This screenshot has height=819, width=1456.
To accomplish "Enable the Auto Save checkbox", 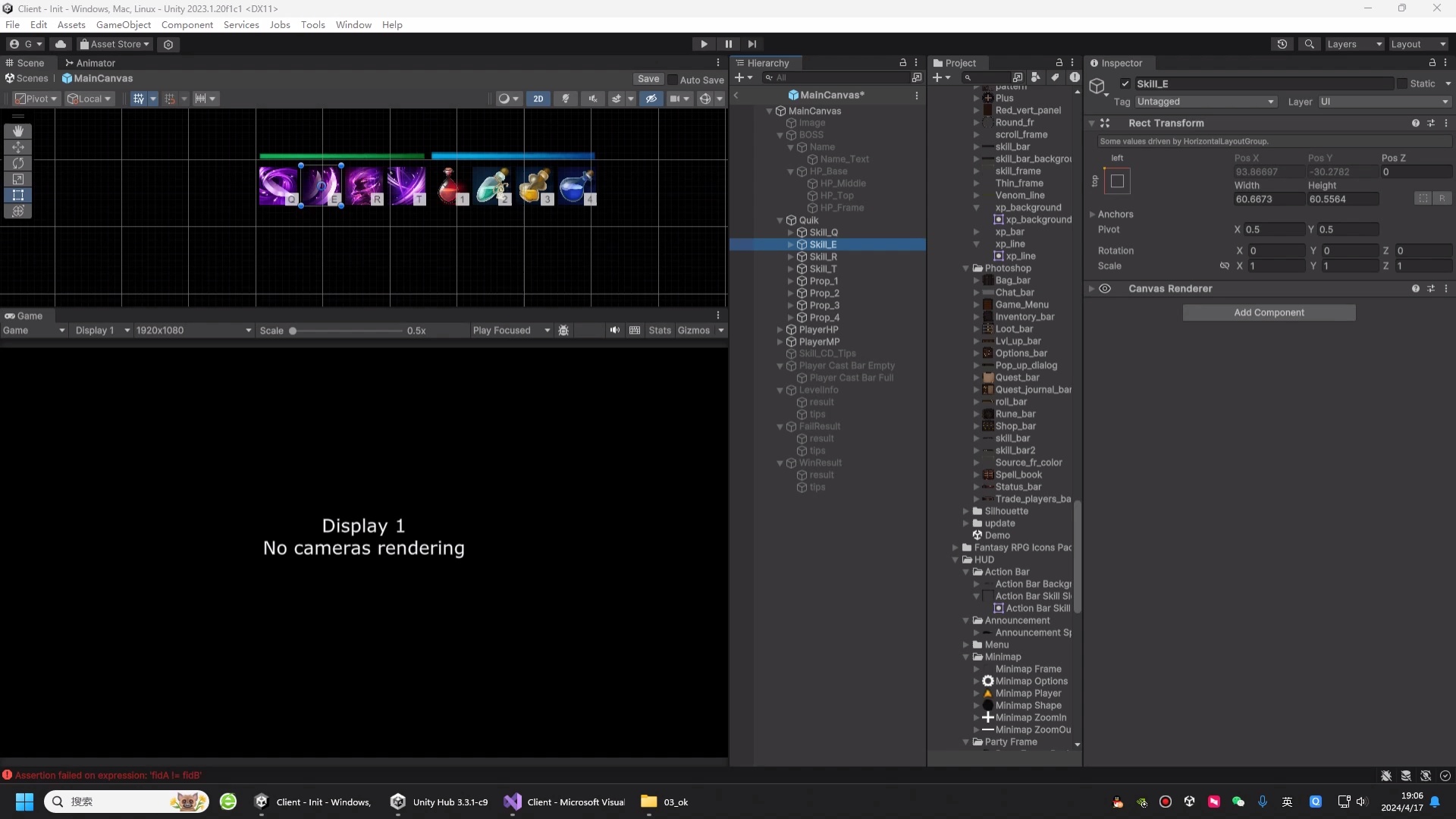I will point(673,79).
